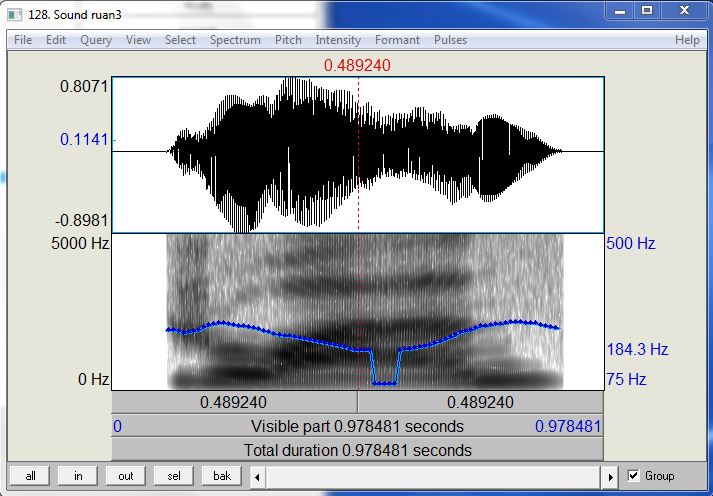The height and width of the screenshot is (496, 713).
Task: Open the Intensity menu
Action: [x=338, y=40]
